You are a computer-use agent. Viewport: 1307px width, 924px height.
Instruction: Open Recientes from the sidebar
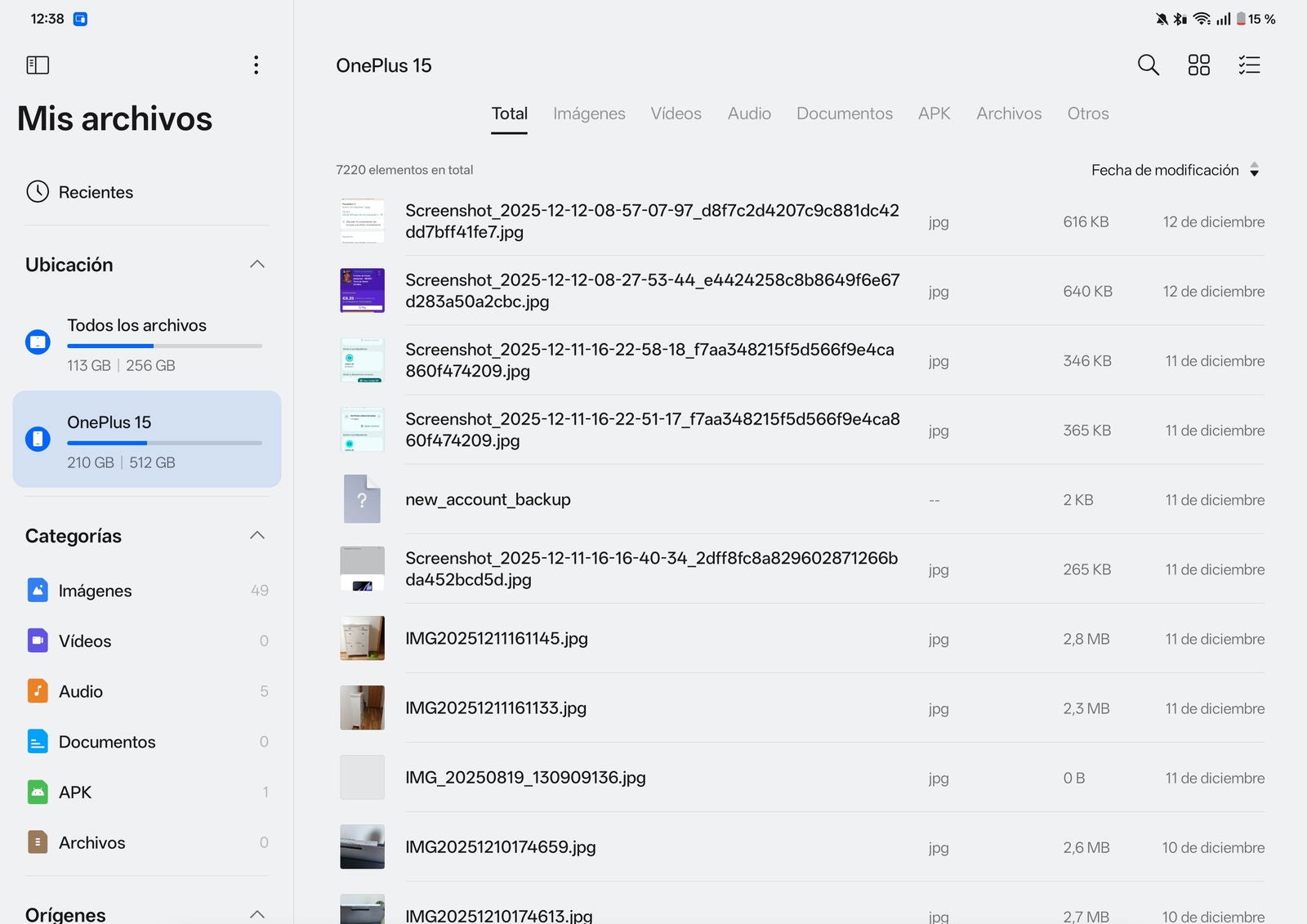96,192
